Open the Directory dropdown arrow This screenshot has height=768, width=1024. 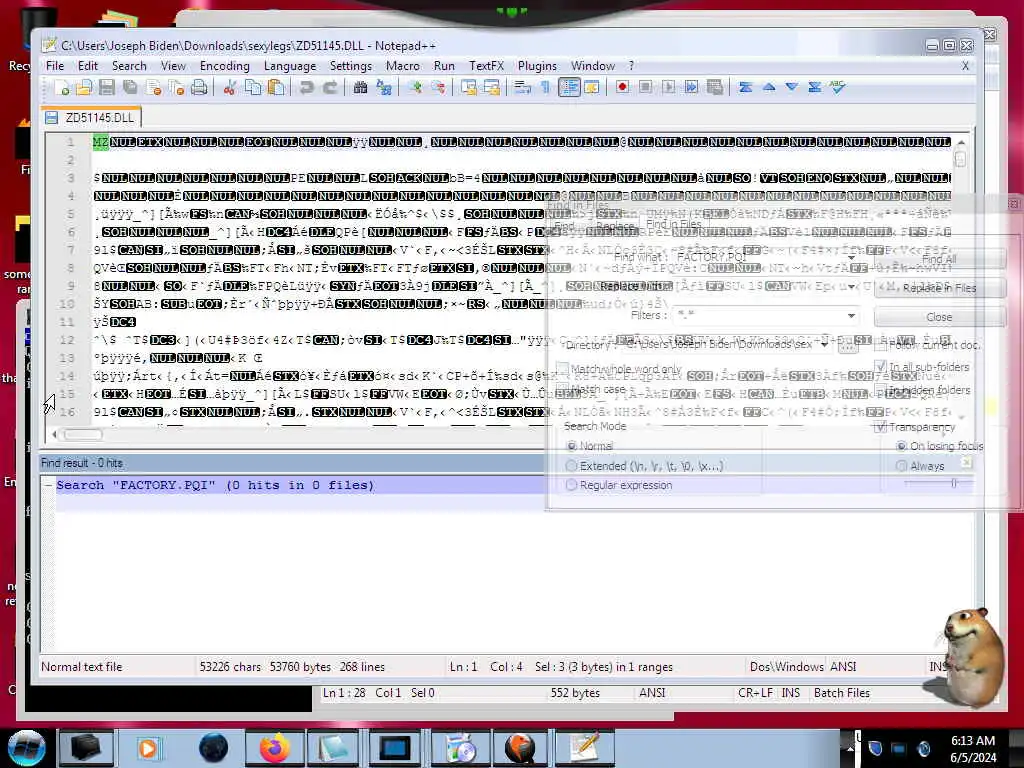point(825,344)
